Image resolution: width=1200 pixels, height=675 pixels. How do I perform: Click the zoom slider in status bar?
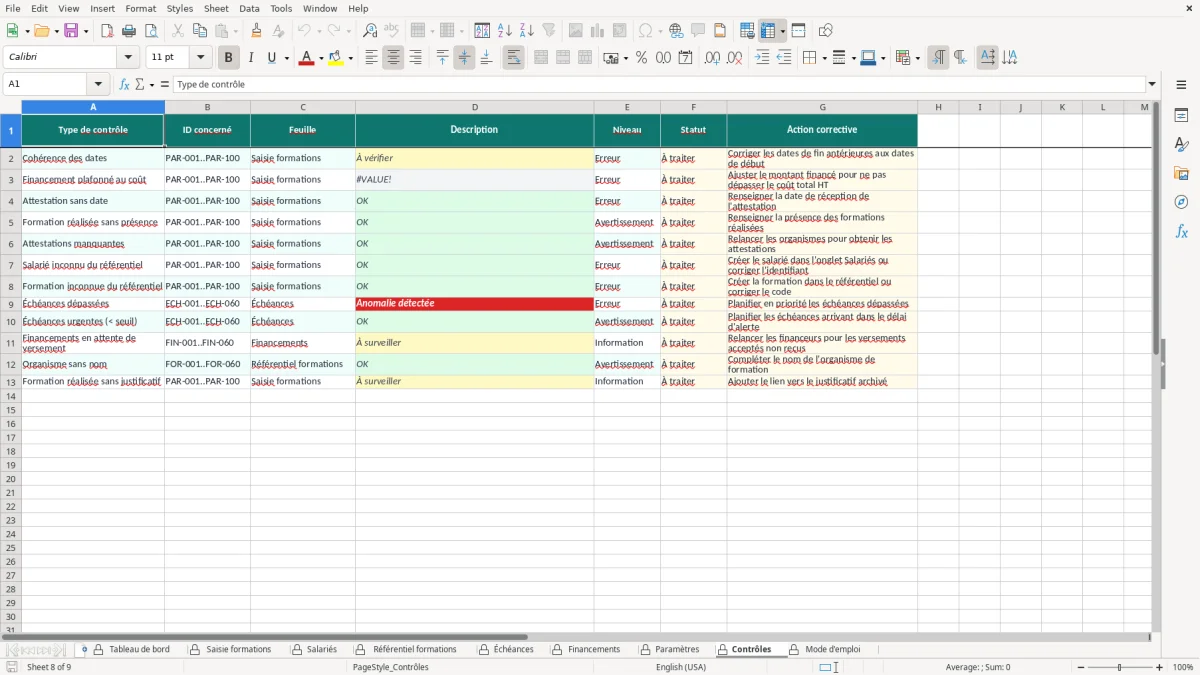(1119, 667)
